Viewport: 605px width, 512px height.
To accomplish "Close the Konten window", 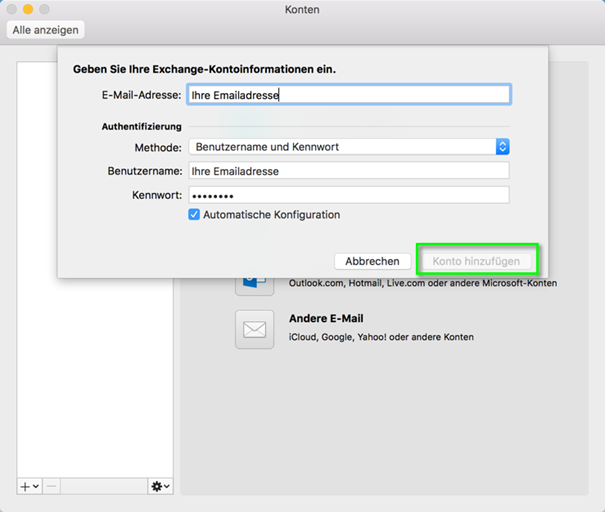I will 11,9.
